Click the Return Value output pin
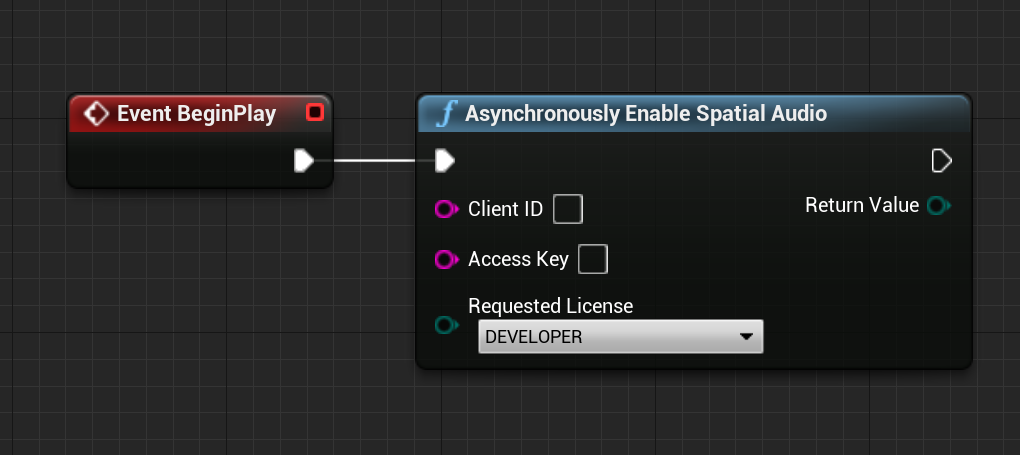Image resolution: width=1020 pixels, height=455 pixels. tap(938, 206)
